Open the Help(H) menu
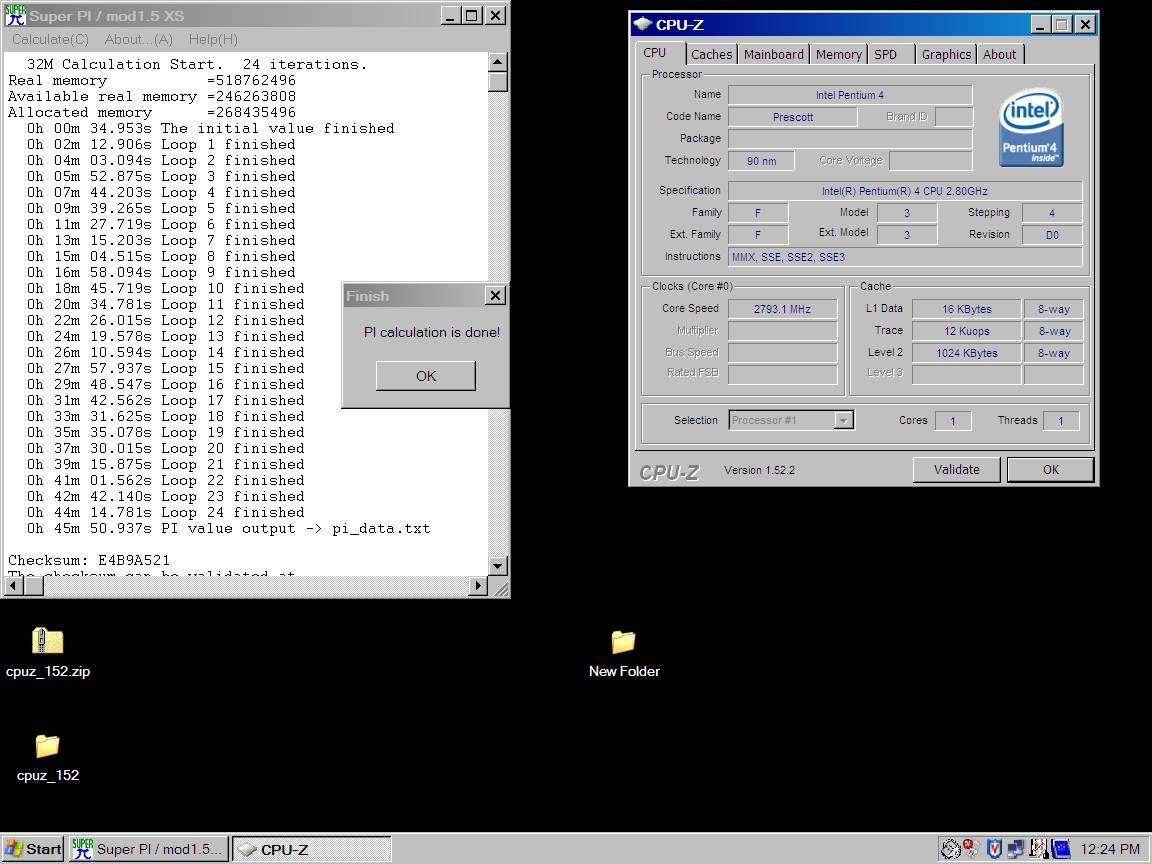Viewport: 1152px width, 864px height. 213,40
